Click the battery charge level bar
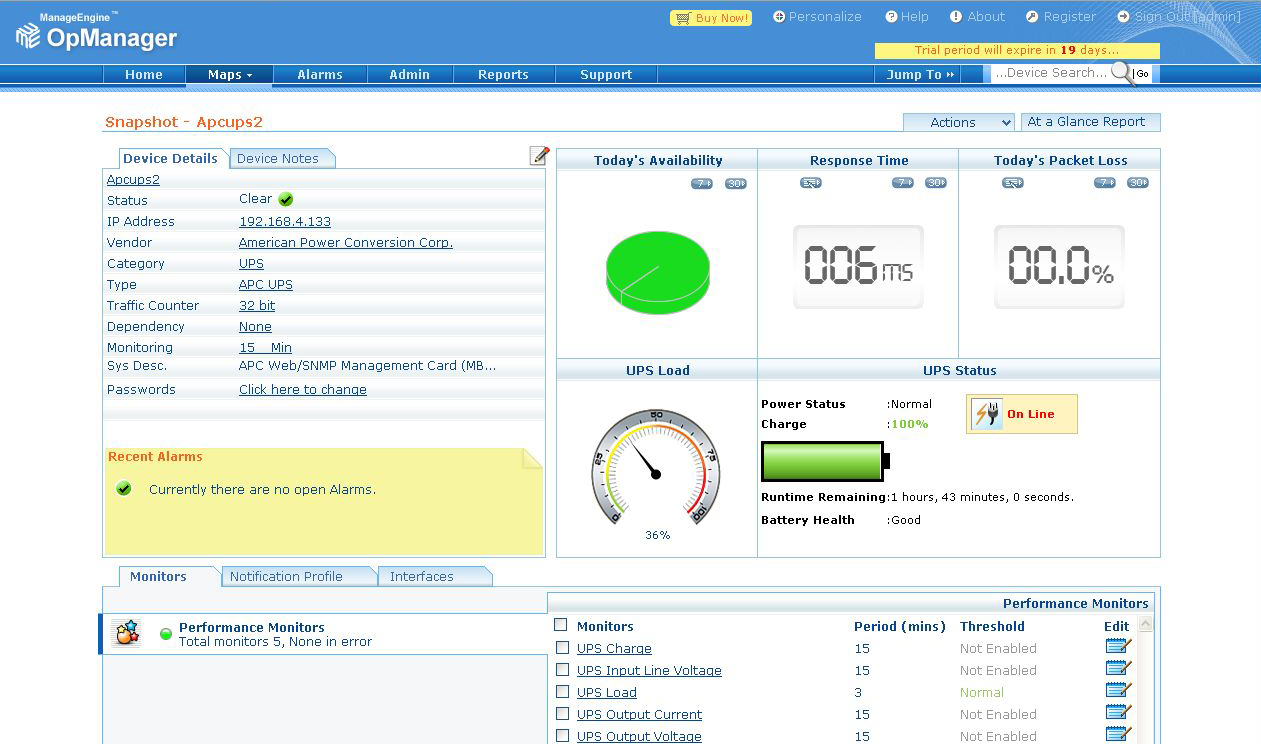This screenshot has width=1261, height=744. (825, 462)
